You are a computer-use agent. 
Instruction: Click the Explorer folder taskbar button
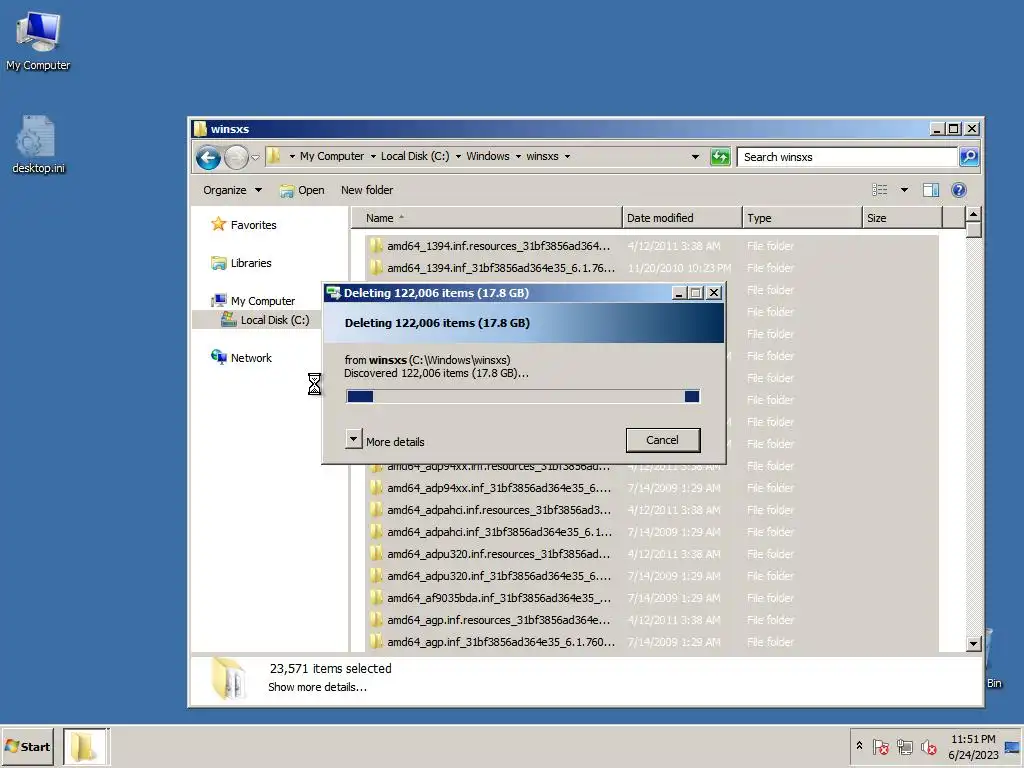pyautogui.click(x=86, y=746)
